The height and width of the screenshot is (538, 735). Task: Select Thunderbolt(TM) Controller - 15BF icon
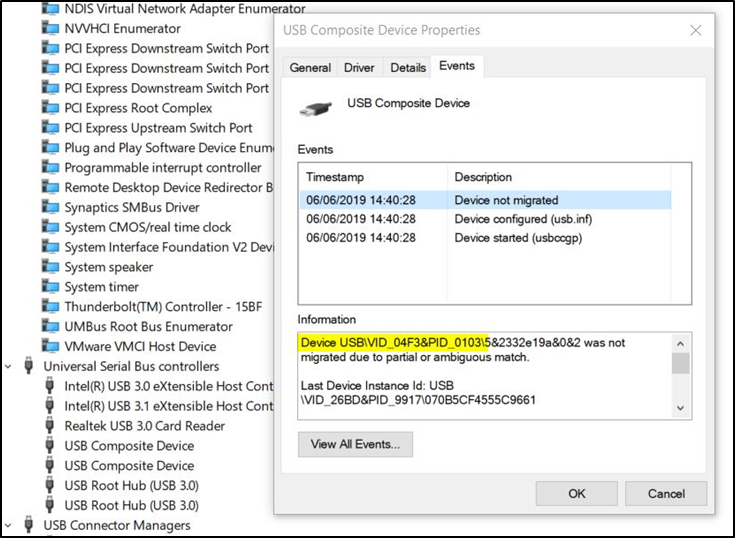(x=50, y=306)
